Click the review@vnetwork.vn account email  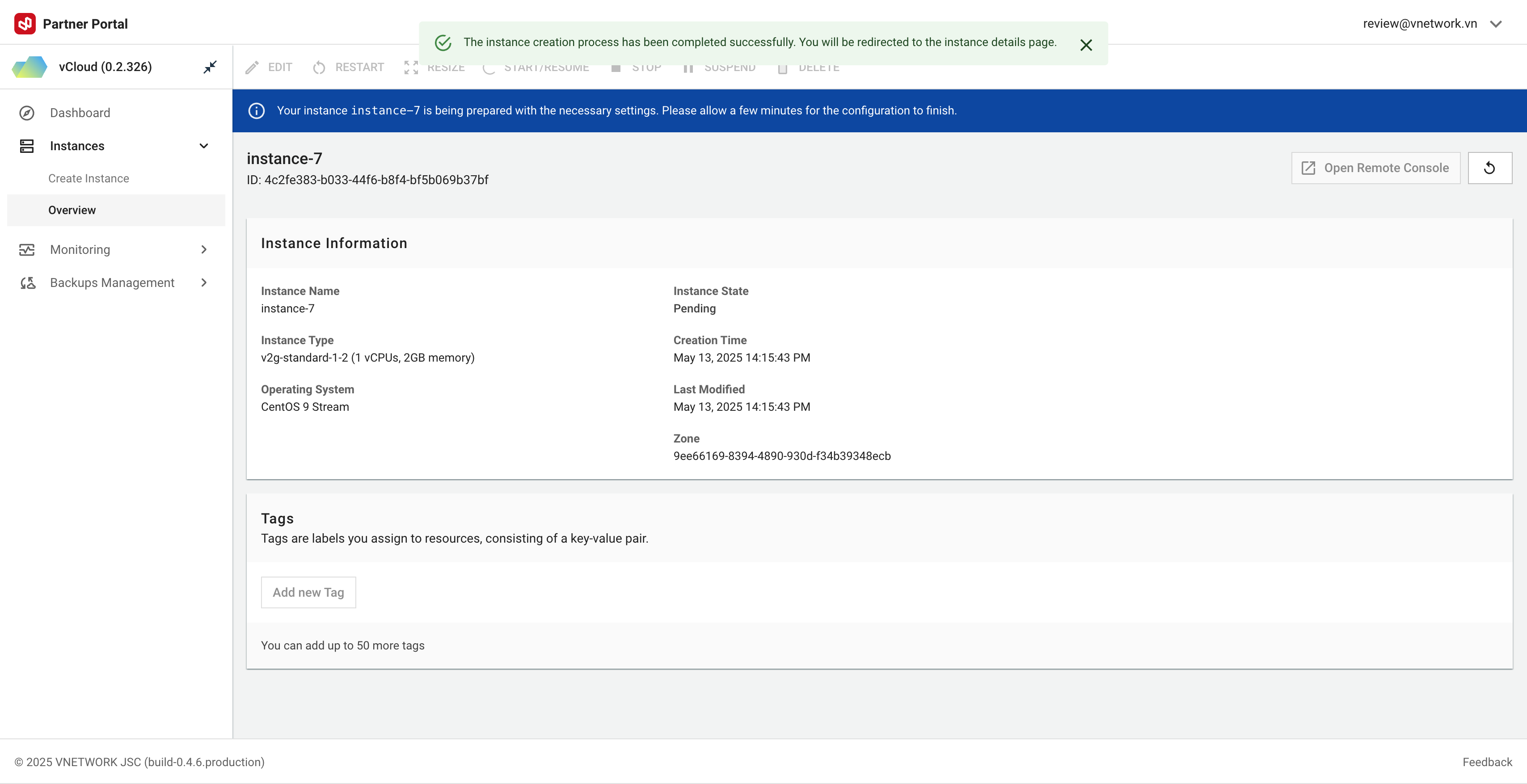[x=1420, y=24]
